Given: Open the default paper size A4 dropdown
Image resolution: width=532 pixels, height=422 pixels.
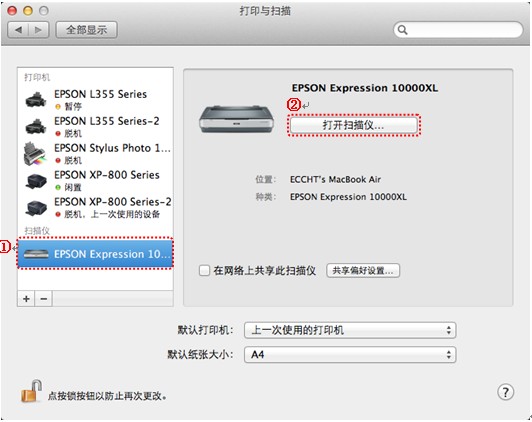Looking at the screenshot, I should 350,355.
